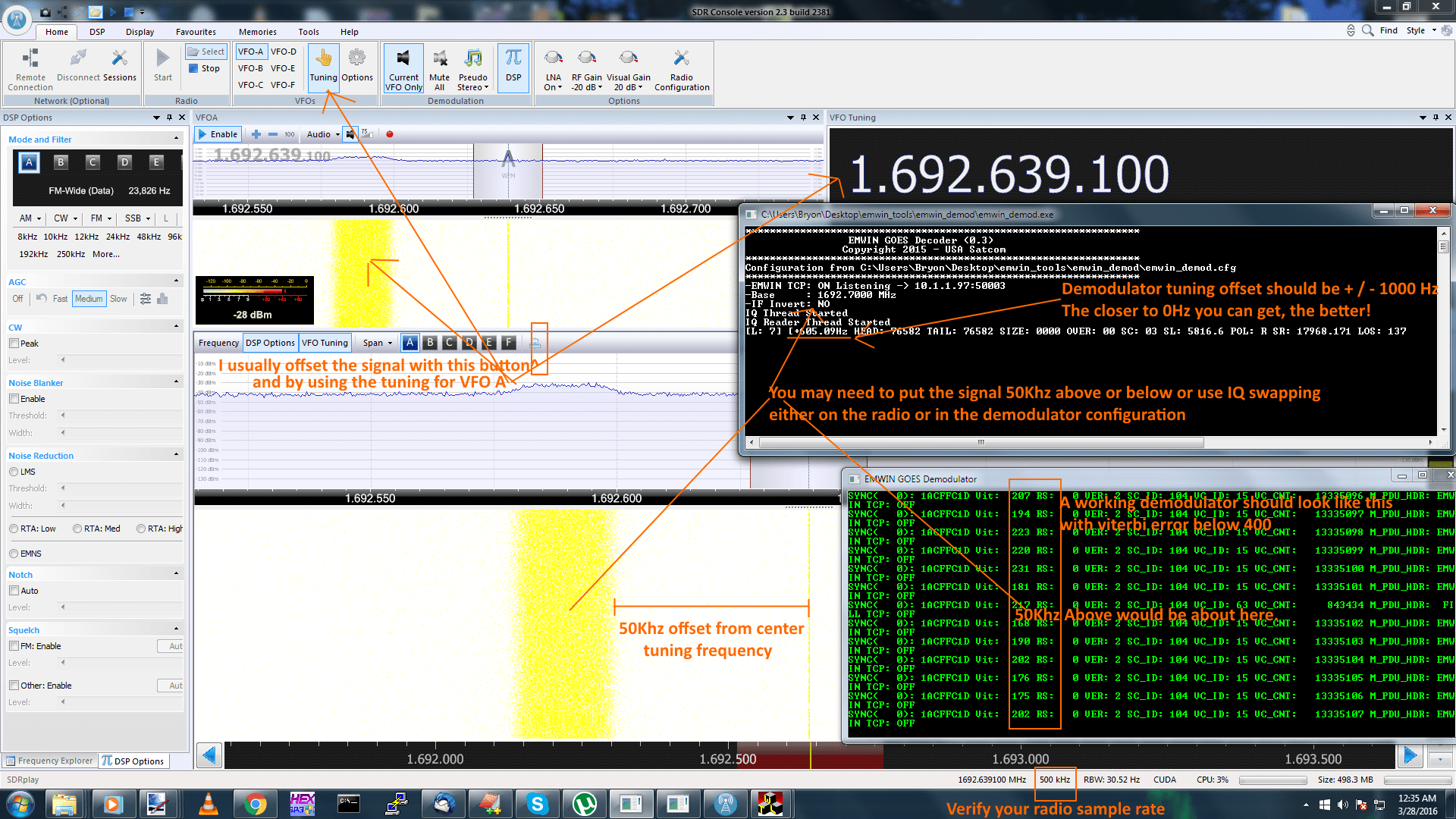
Task: Collapse the Noise Blanker section
Action: point(177,382)
